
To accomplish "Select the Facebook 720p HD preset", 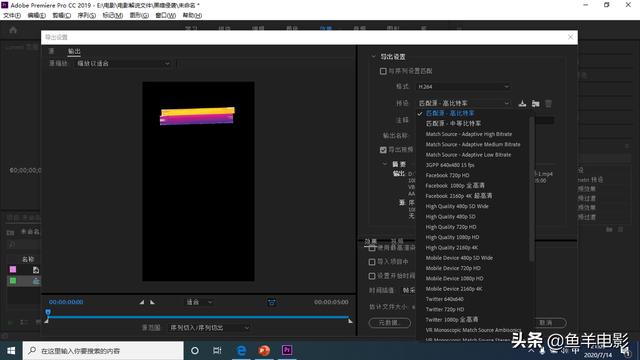I will coord(447,175).
